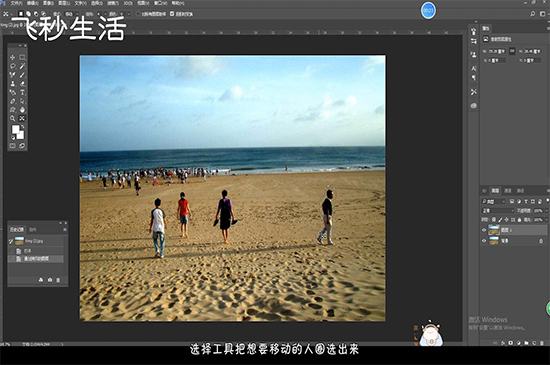Hide 图层 1 using its eye icon
550x365 pixels.
pos(484,230)
